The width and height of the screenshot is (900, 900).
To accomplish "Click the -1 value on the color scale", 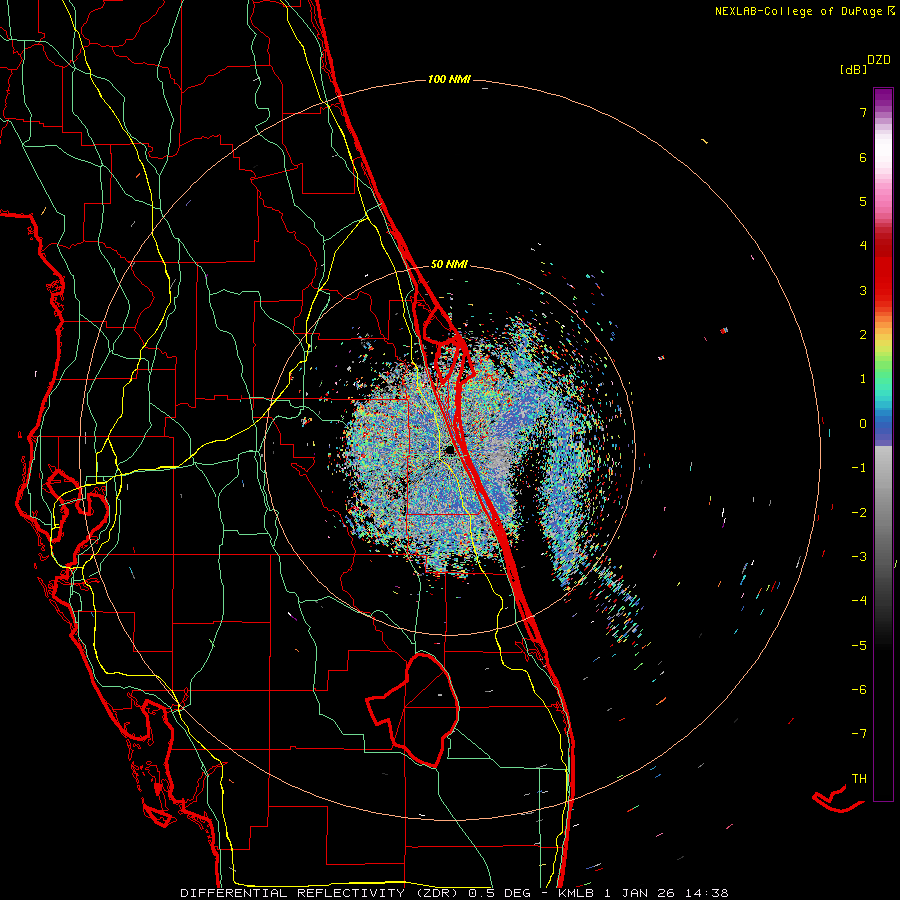I will [859, 468].
